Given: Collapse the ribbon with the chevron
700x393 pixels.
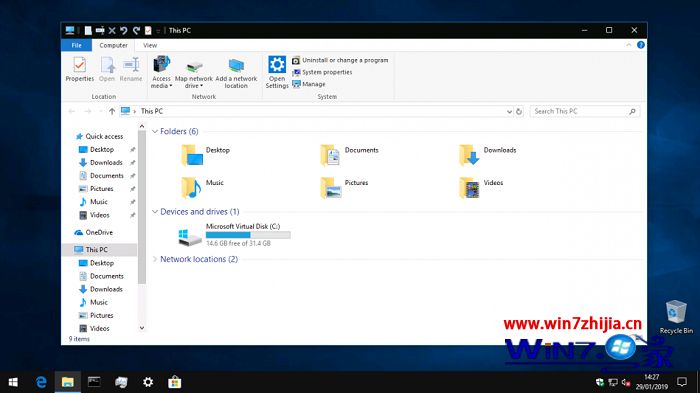Looking at the screenshot, I should coord(629,45).
